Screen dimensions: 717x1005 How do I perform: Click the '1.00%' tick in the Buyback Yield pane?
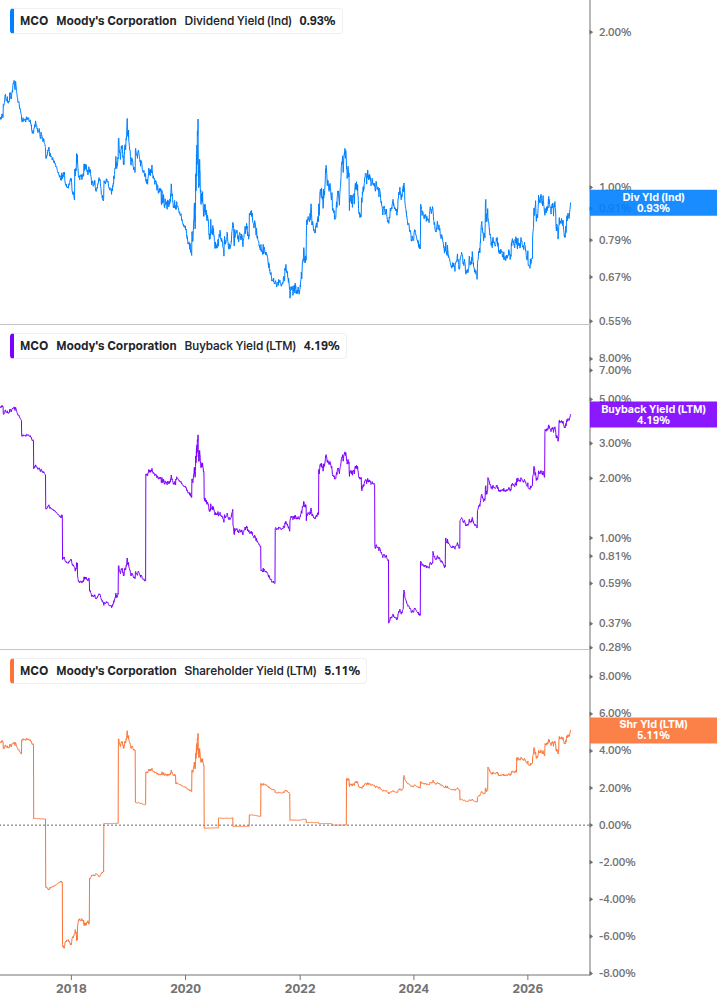tap(615, 538)
